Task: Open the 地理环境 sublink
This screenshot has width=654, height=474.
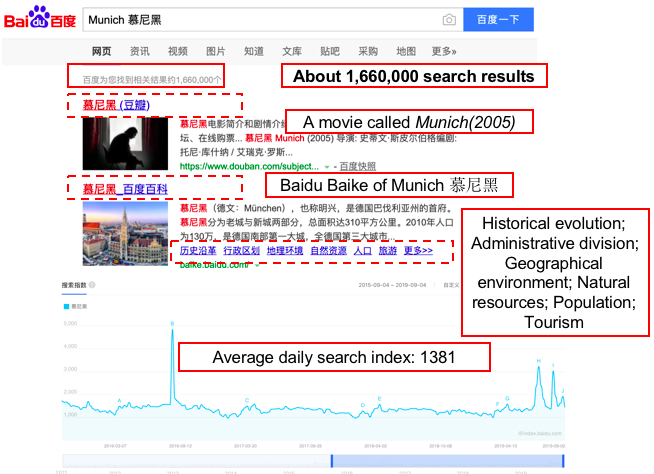Action: (x=285, y=250)
